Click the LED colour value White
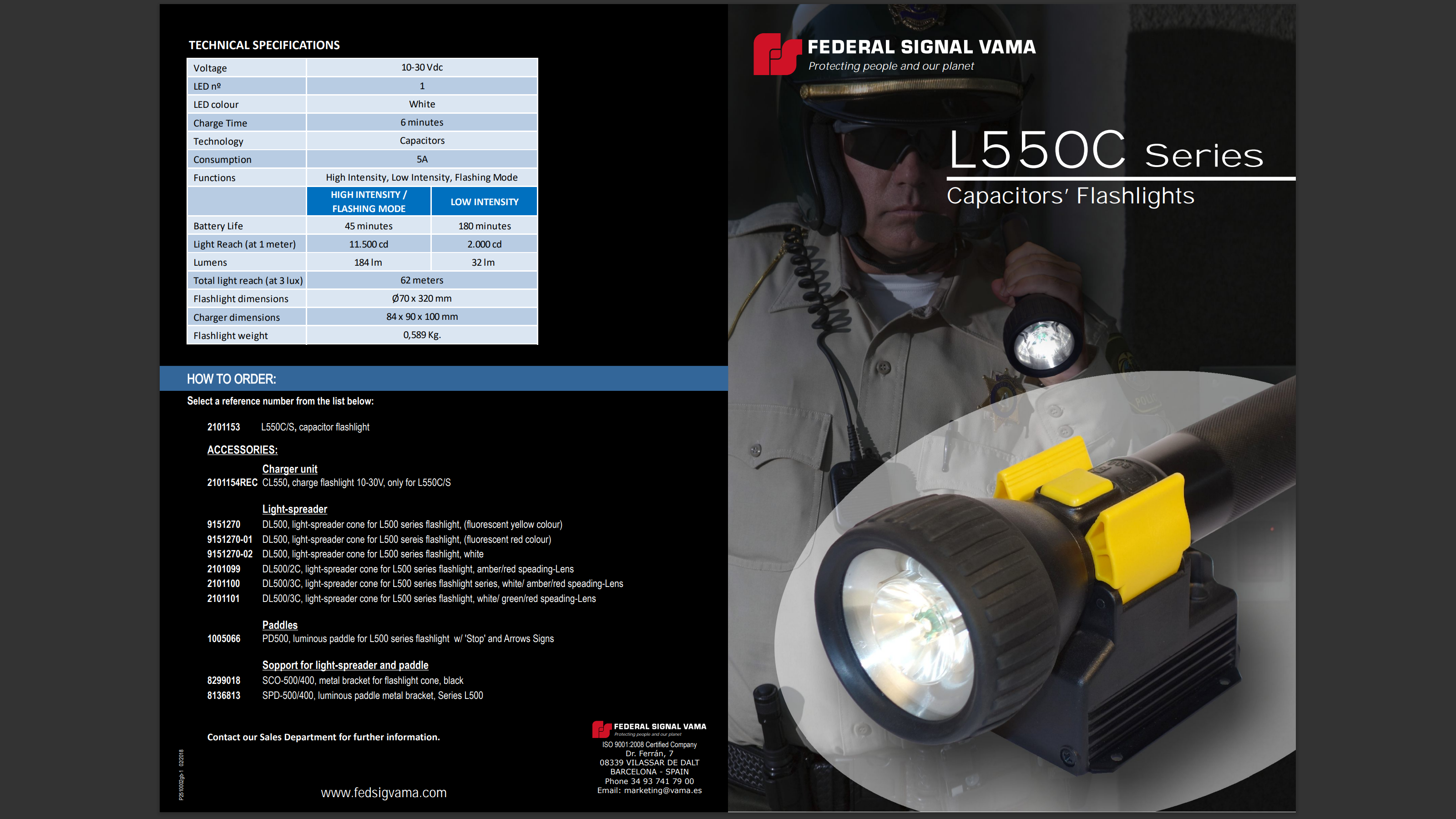 point(422,104)
